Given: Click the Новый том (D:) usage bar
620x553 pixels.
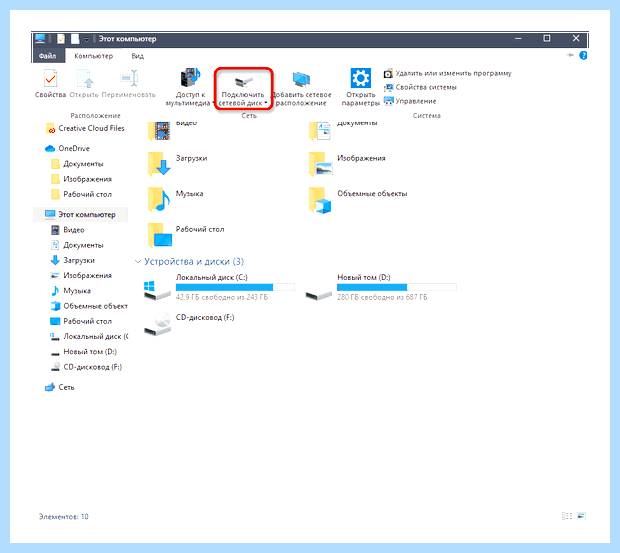Looking at the screenshot, I should click(x=397, y=287).
